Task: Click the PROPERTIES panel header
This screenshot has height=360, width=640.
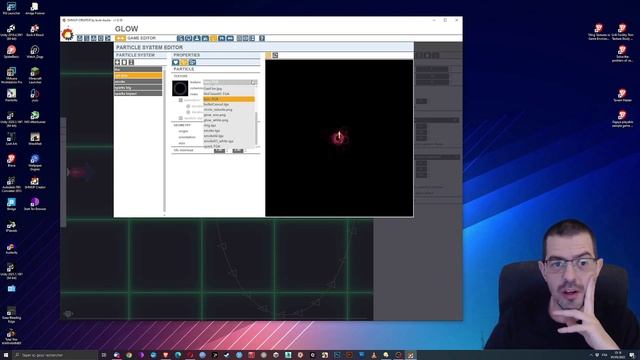Action: coord(216,55)
